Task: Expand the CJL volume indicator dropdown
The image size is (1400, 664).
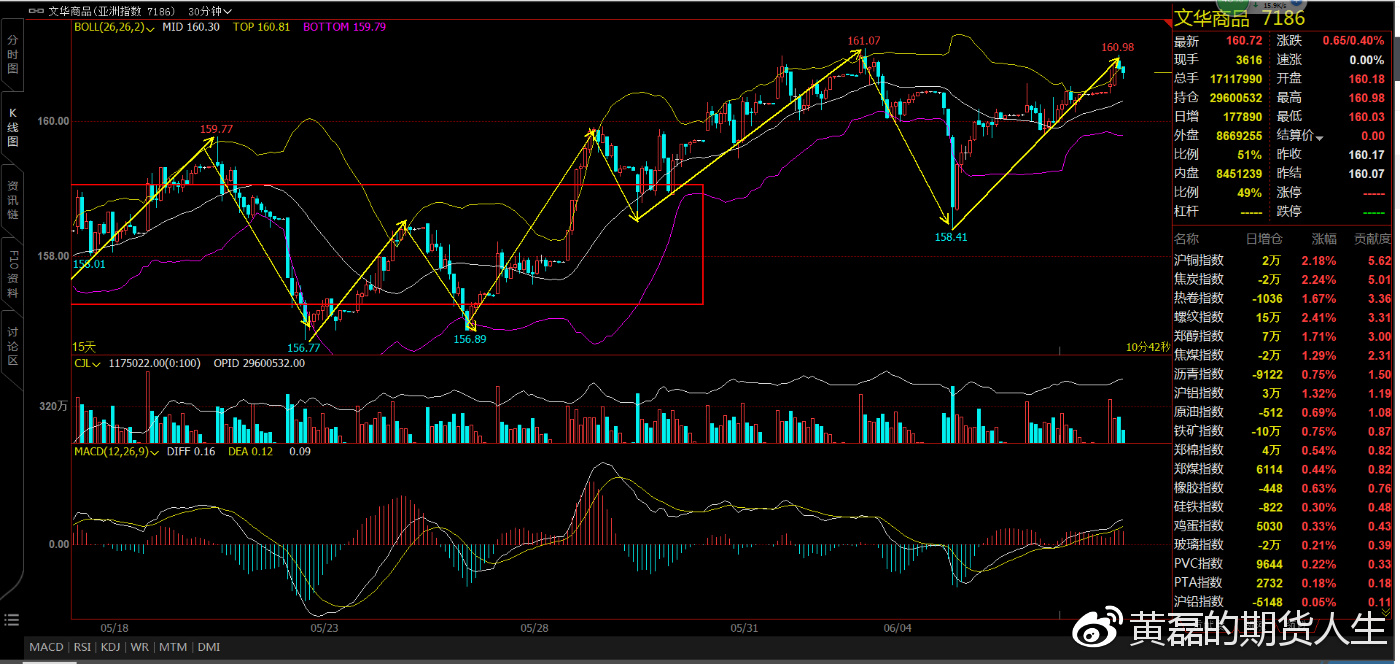Action: (96, 364)
